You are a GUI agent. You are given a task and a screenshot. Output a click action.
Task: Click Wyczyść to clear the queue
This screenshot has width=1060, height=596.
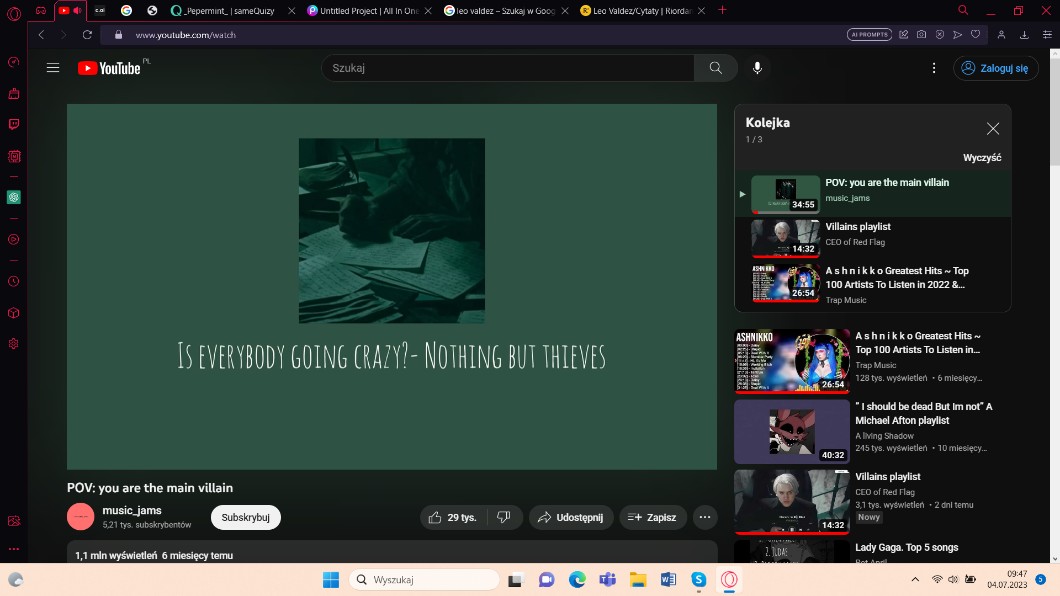981,158
